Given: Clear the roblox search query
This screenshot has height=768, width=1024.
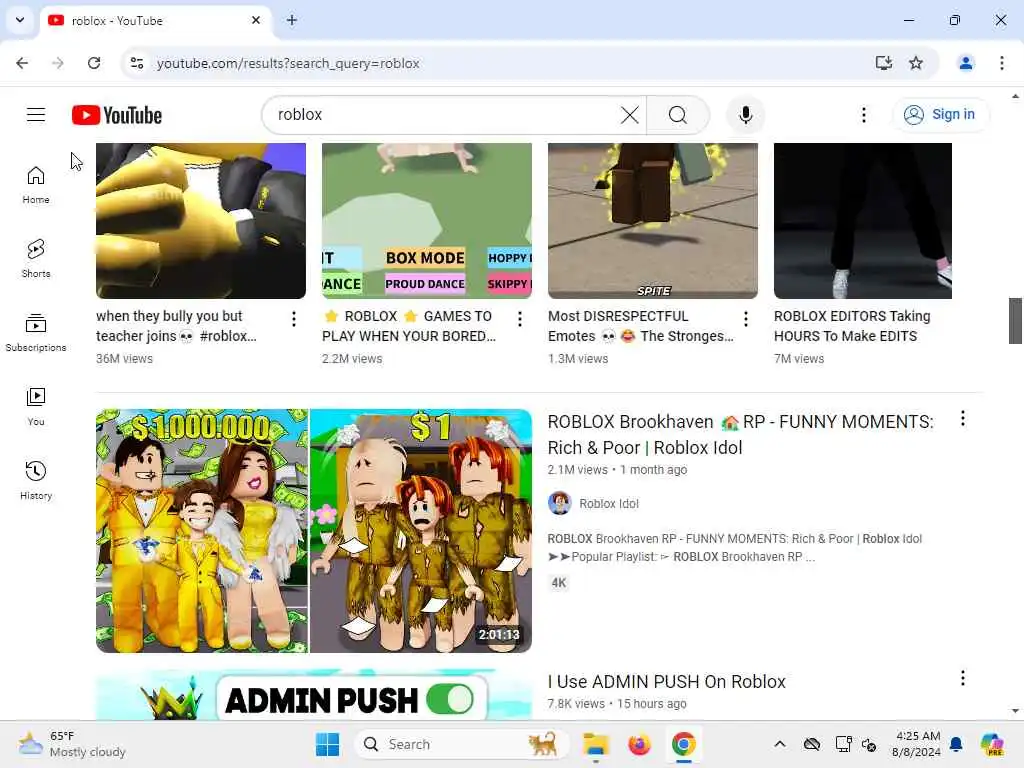Looking at the screenshot, I should click(x=630, y=115).
